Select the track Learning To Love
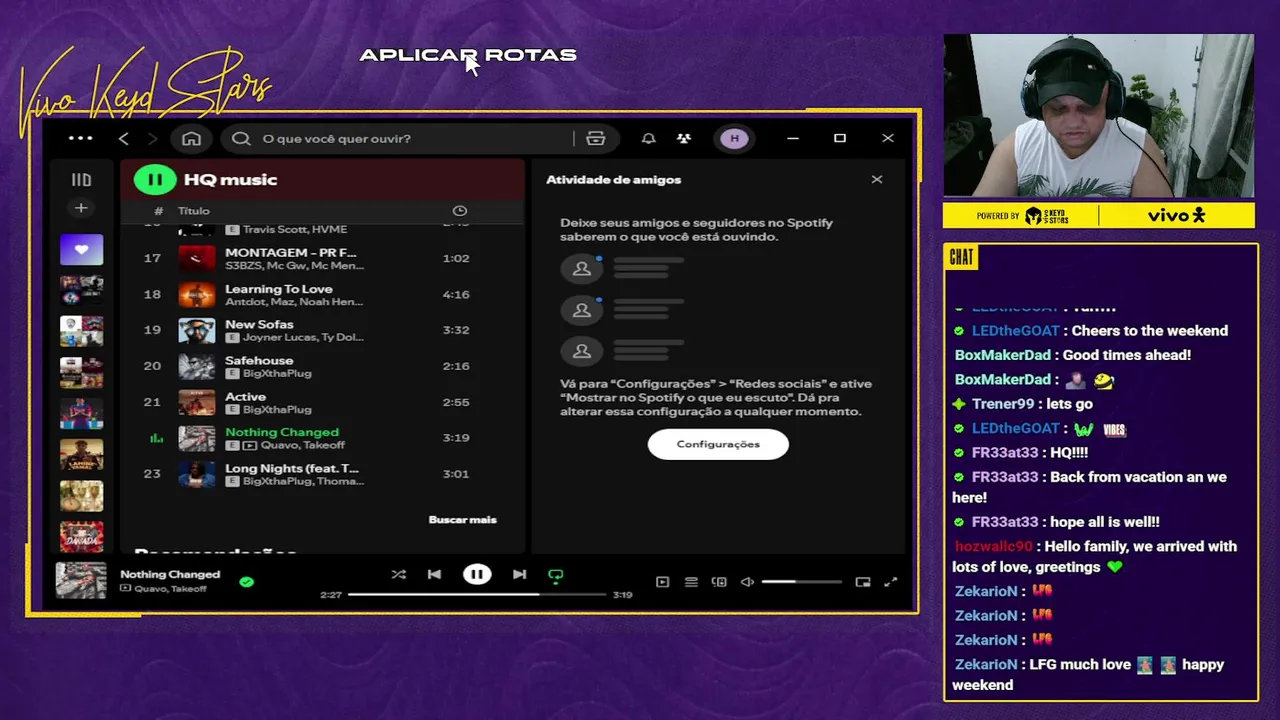The image size is (1280, 720). pos(321,294)
